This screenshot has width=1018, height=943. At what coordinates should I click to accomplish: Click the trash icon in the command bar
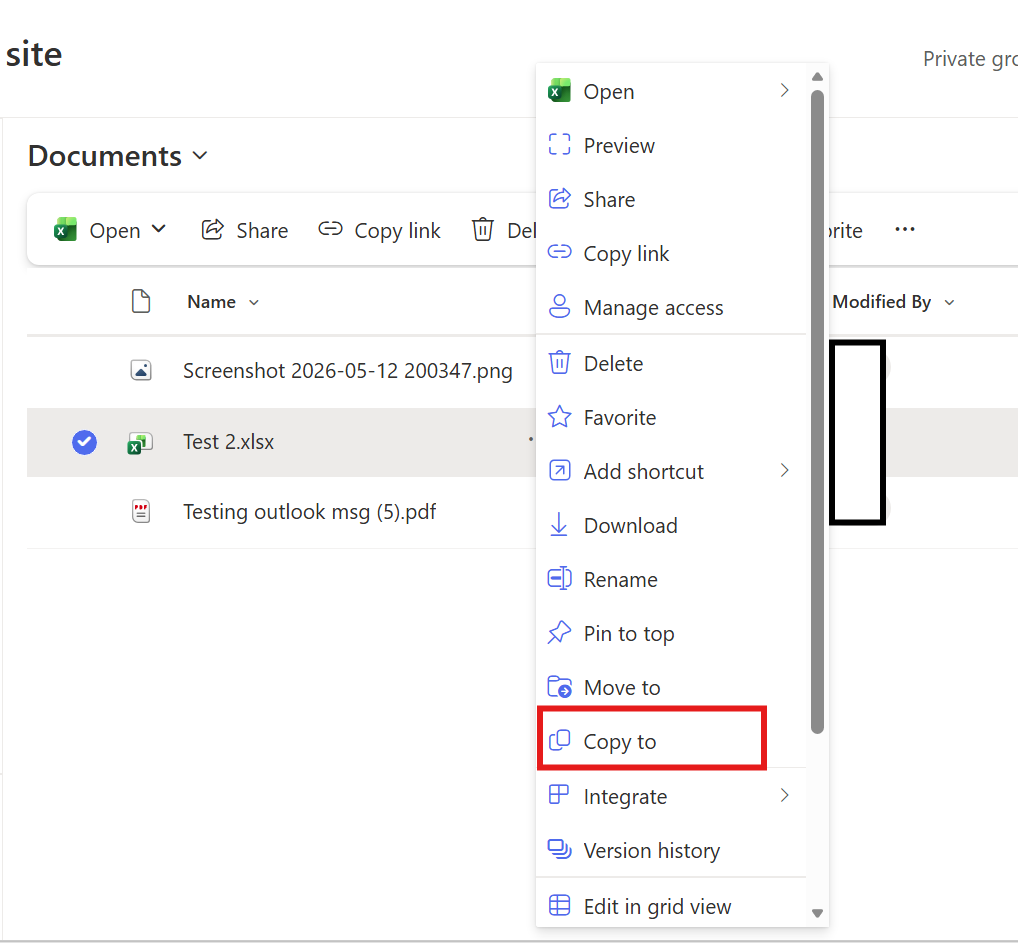(482, 229)
